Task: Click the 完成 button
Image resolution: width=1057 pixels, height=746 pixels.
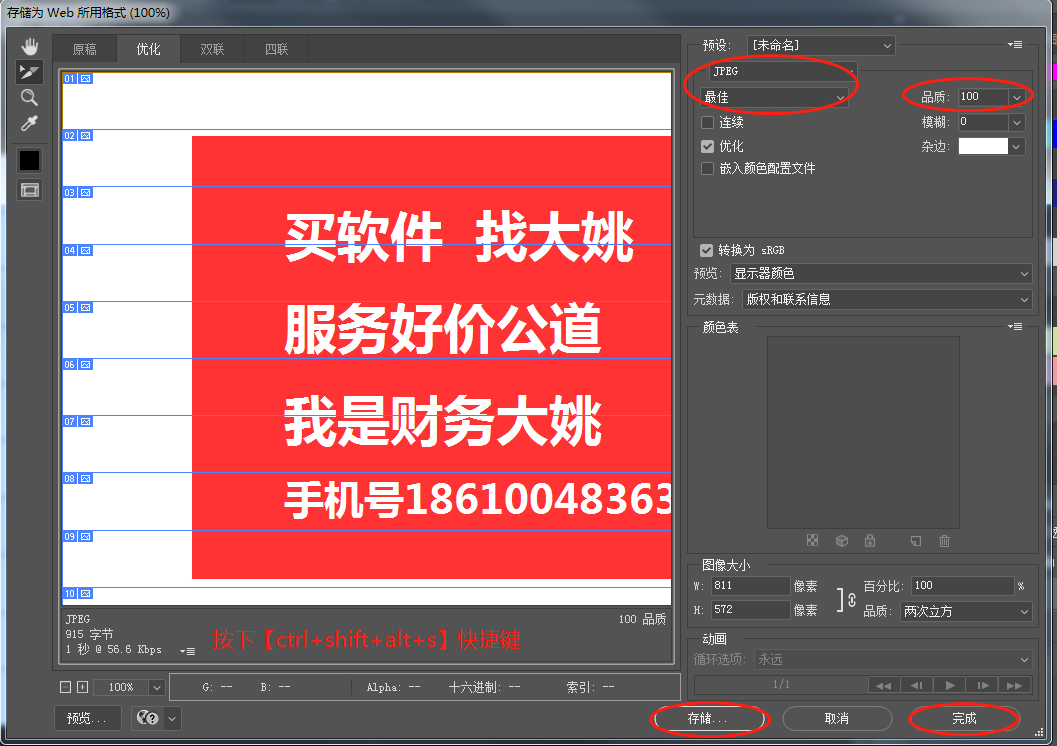Action: click(x=964, y=718)
